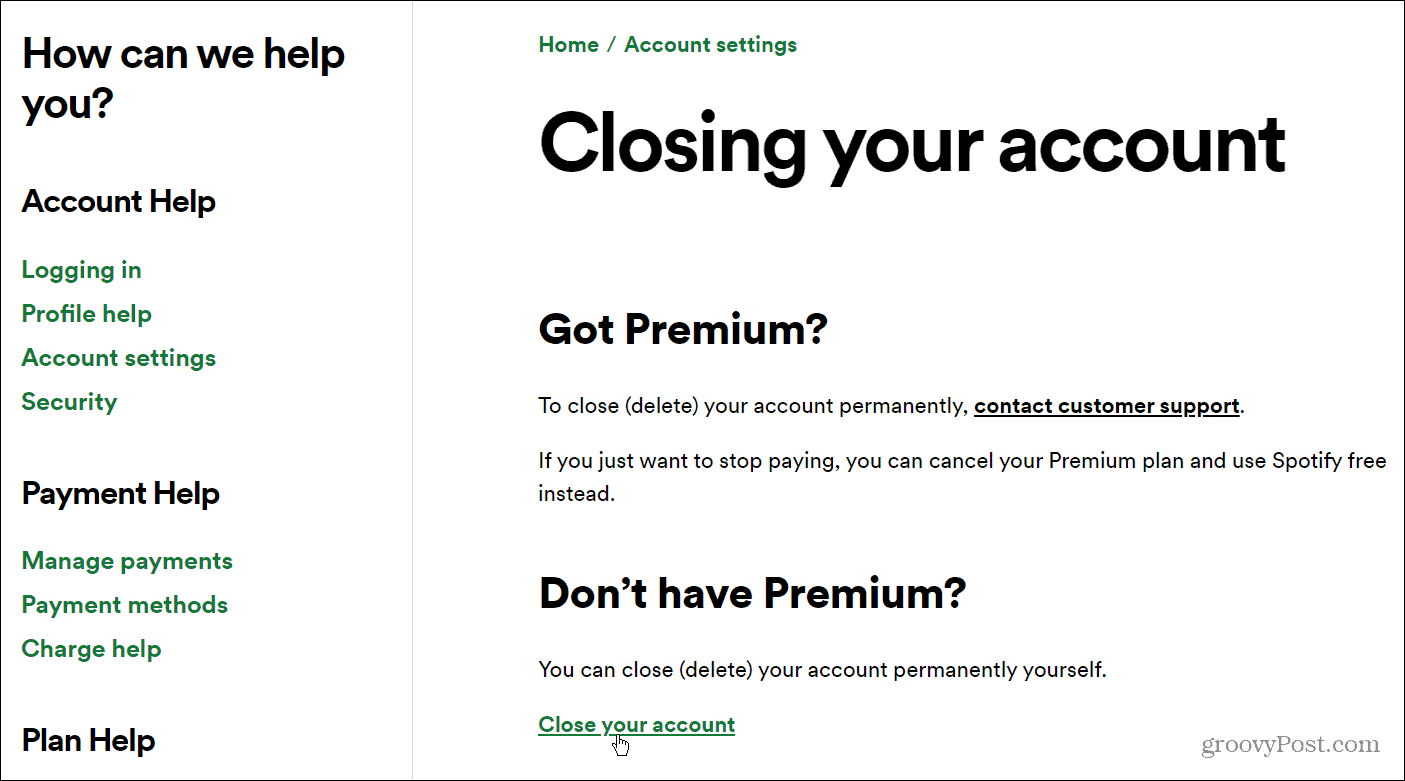Click the Payment Help section heading
Viewport: 1405px width, 781px height.
(120, 493)
